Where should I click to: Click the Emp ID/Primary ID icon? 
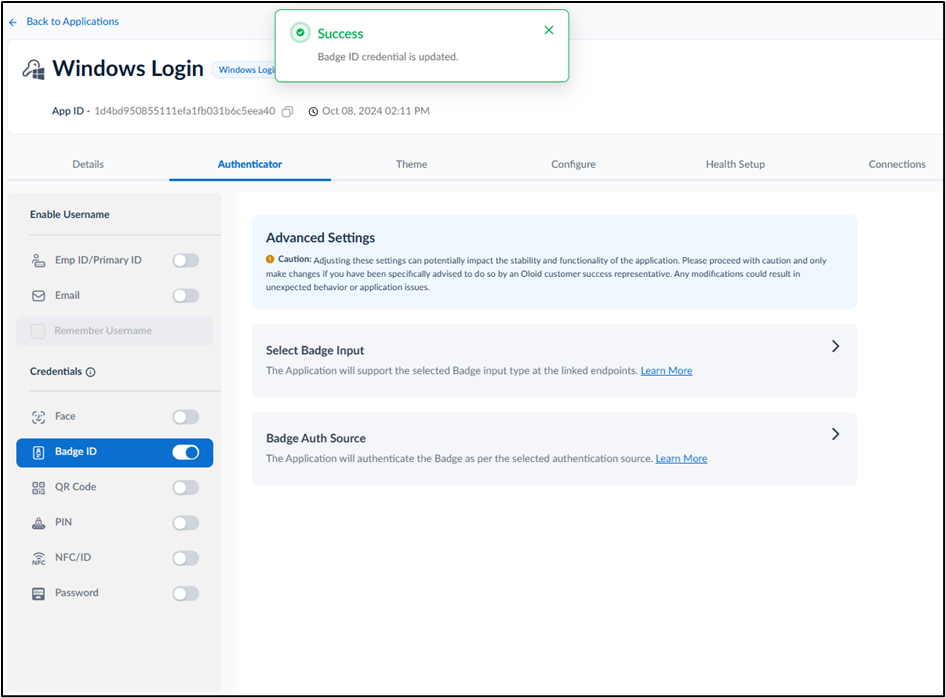[x=38, y=261]
